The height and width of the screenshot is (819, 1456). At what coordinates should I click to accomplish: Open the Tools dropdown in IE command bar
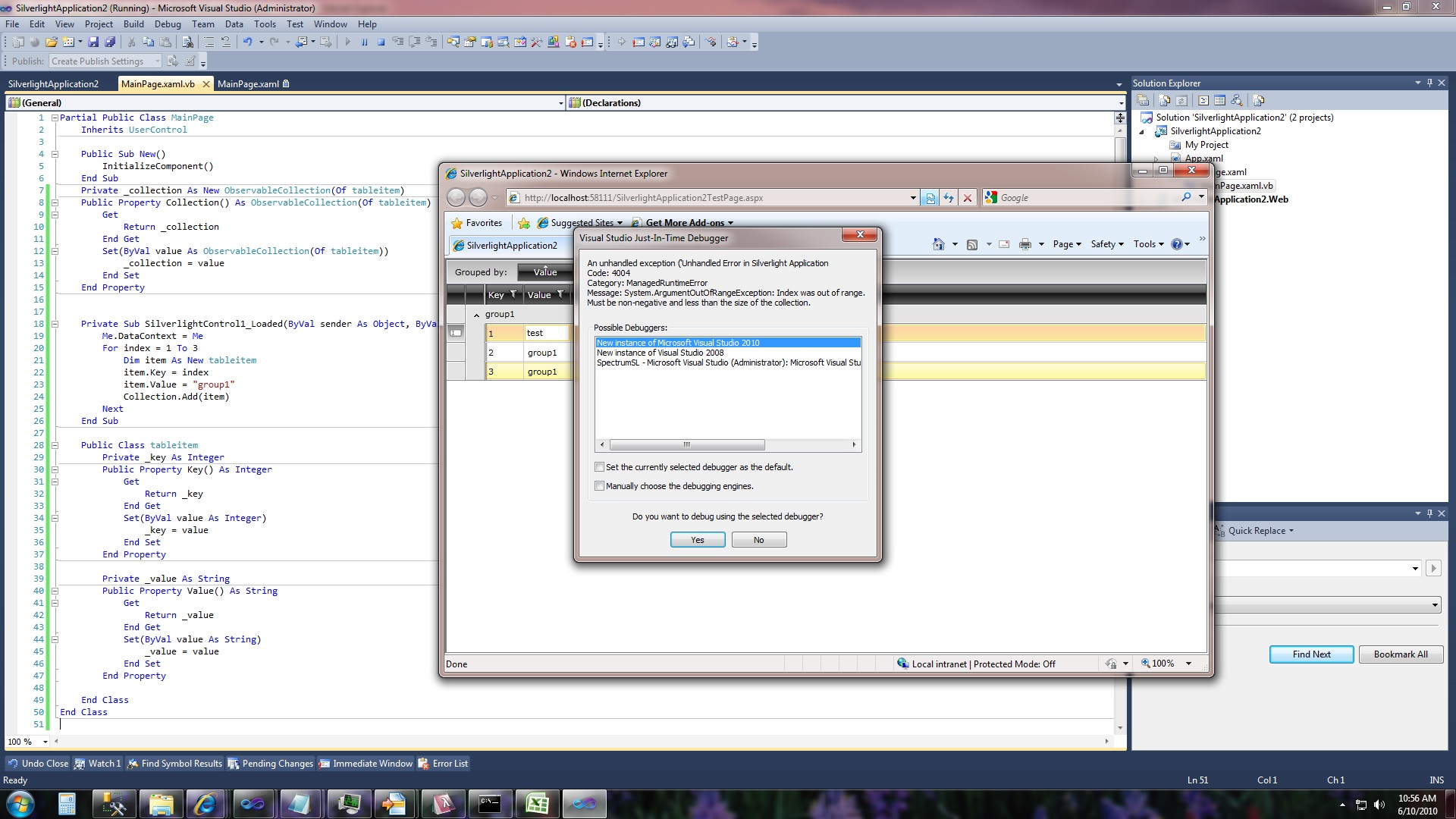click(x=1148, y=244)
